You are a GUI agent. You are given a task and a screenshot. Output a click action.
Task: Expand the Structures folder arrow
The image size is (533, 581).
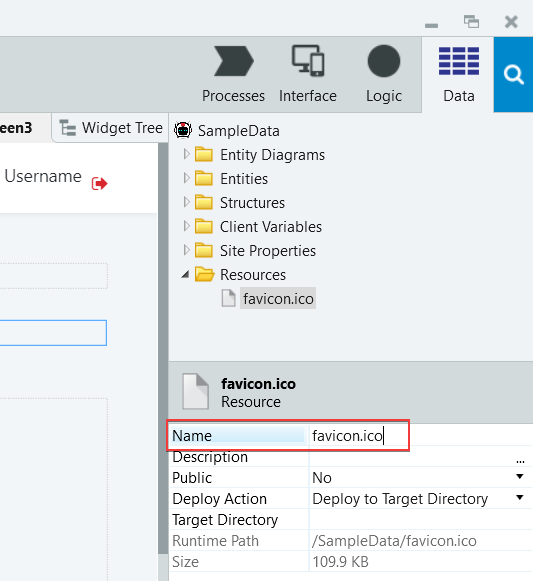tap(186, 202)
